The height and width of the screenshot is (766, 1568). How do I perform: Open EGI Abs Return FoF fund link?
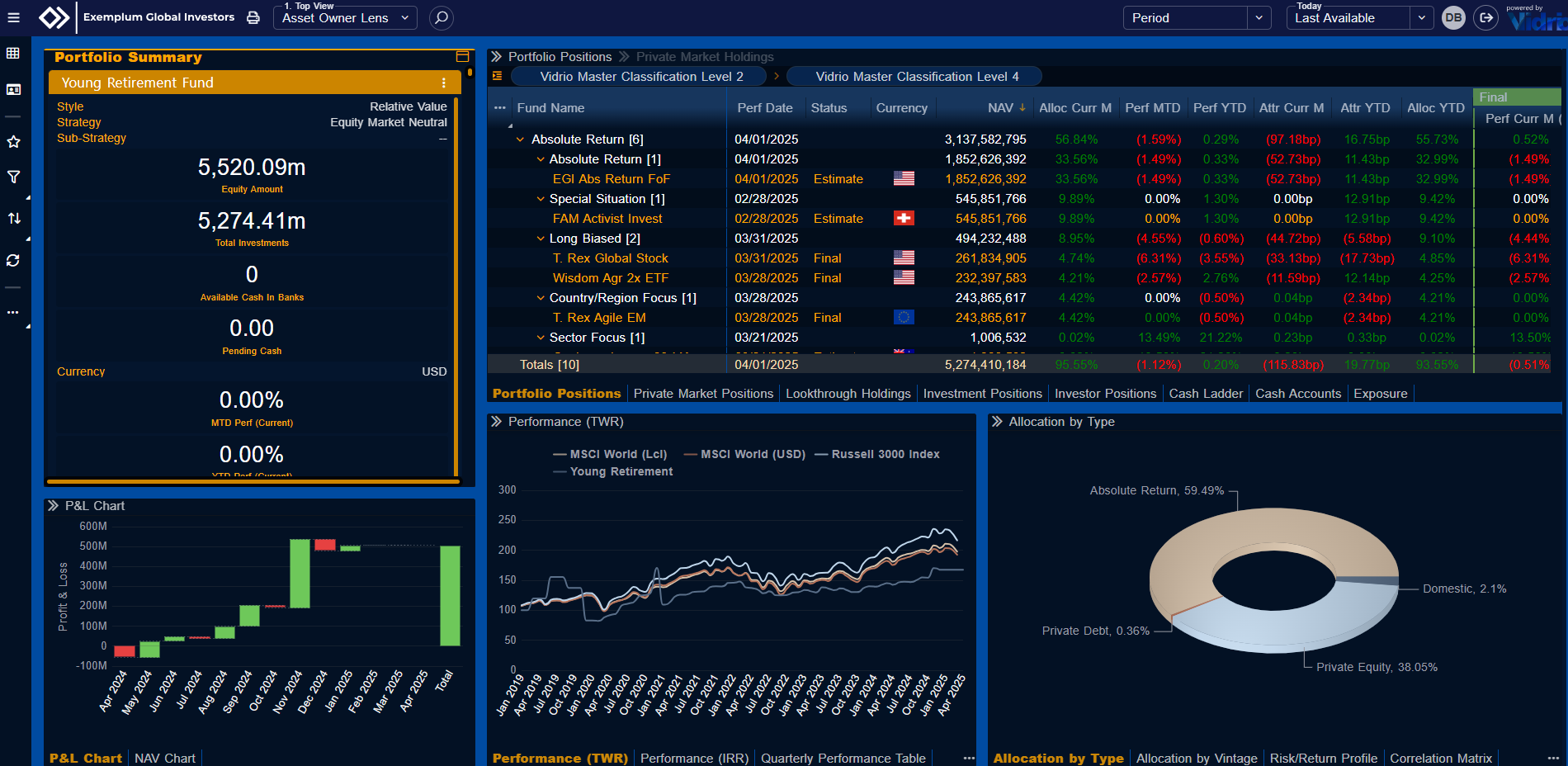click(x=612, y=179)
